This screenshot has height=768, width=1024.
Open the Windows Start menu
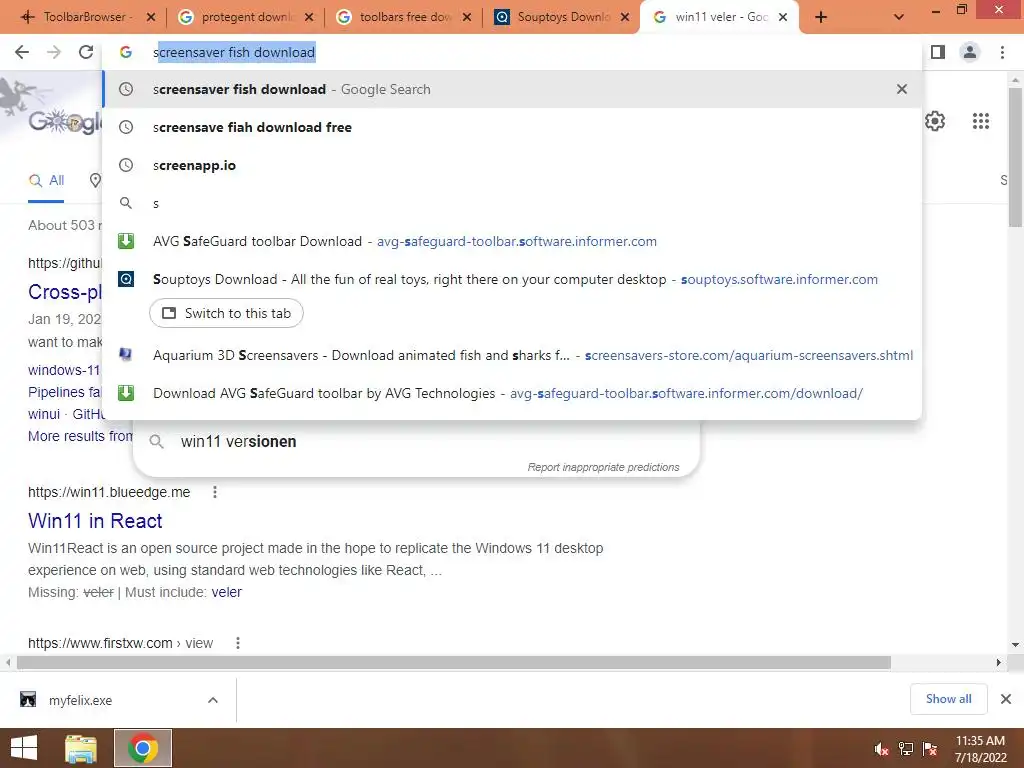pos(24,748)
